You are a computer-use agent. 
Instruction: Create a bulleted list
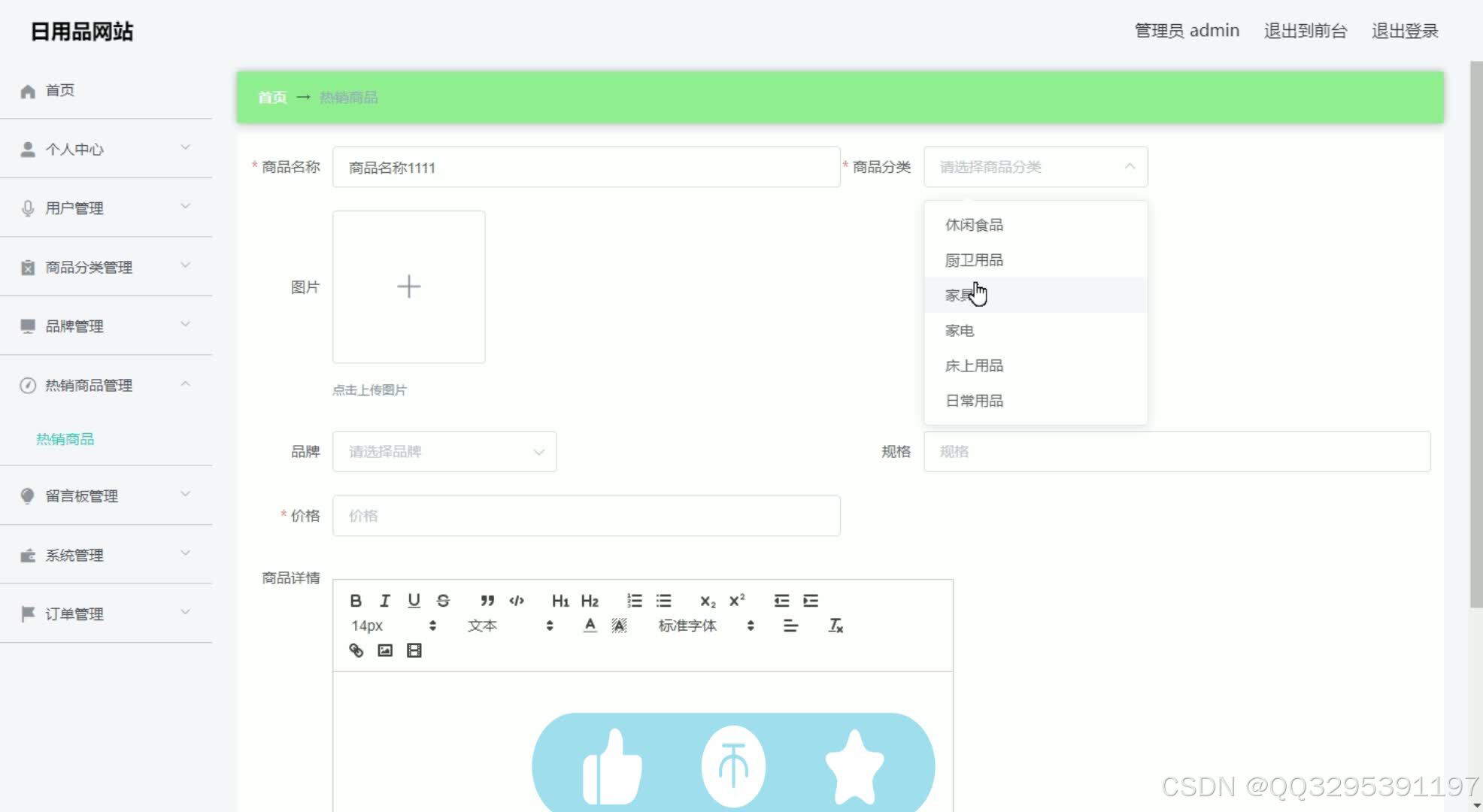click(663, 601)
